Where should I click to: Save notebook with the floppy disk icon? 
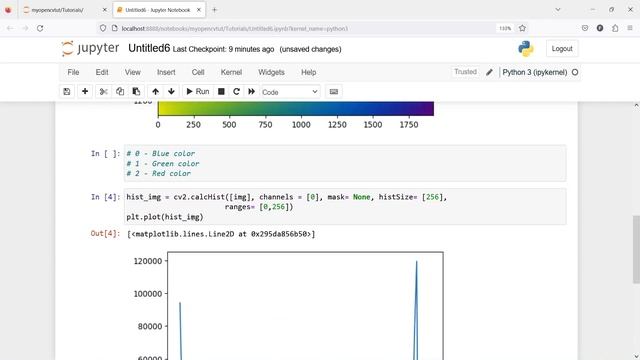(67, 91)
